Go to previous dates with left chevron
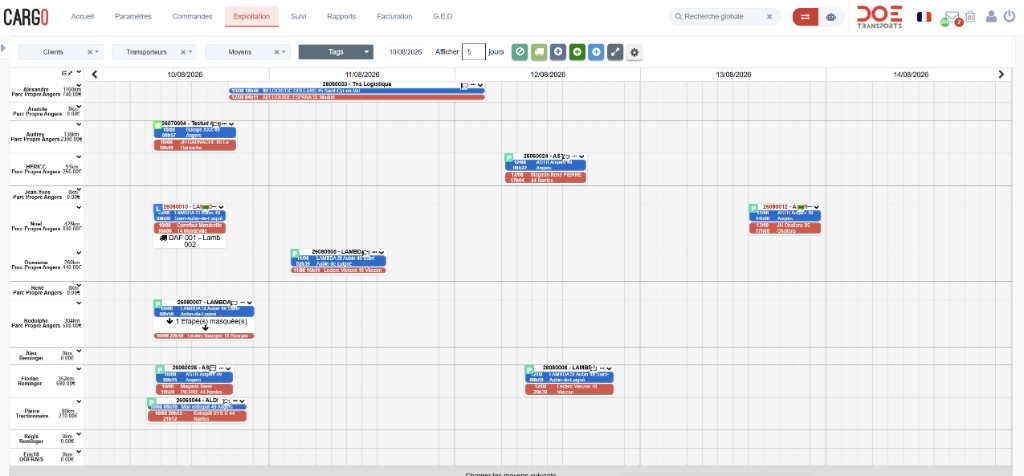The height and width of the screenshot is (476, 1024). tap(95, 74)
